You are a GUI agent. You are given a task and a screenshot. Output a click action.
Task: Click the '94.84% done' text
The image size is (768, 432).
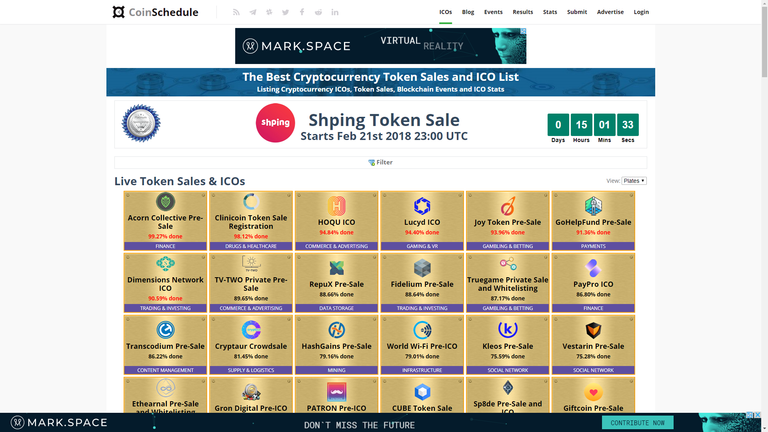click(x=336, y=233)
